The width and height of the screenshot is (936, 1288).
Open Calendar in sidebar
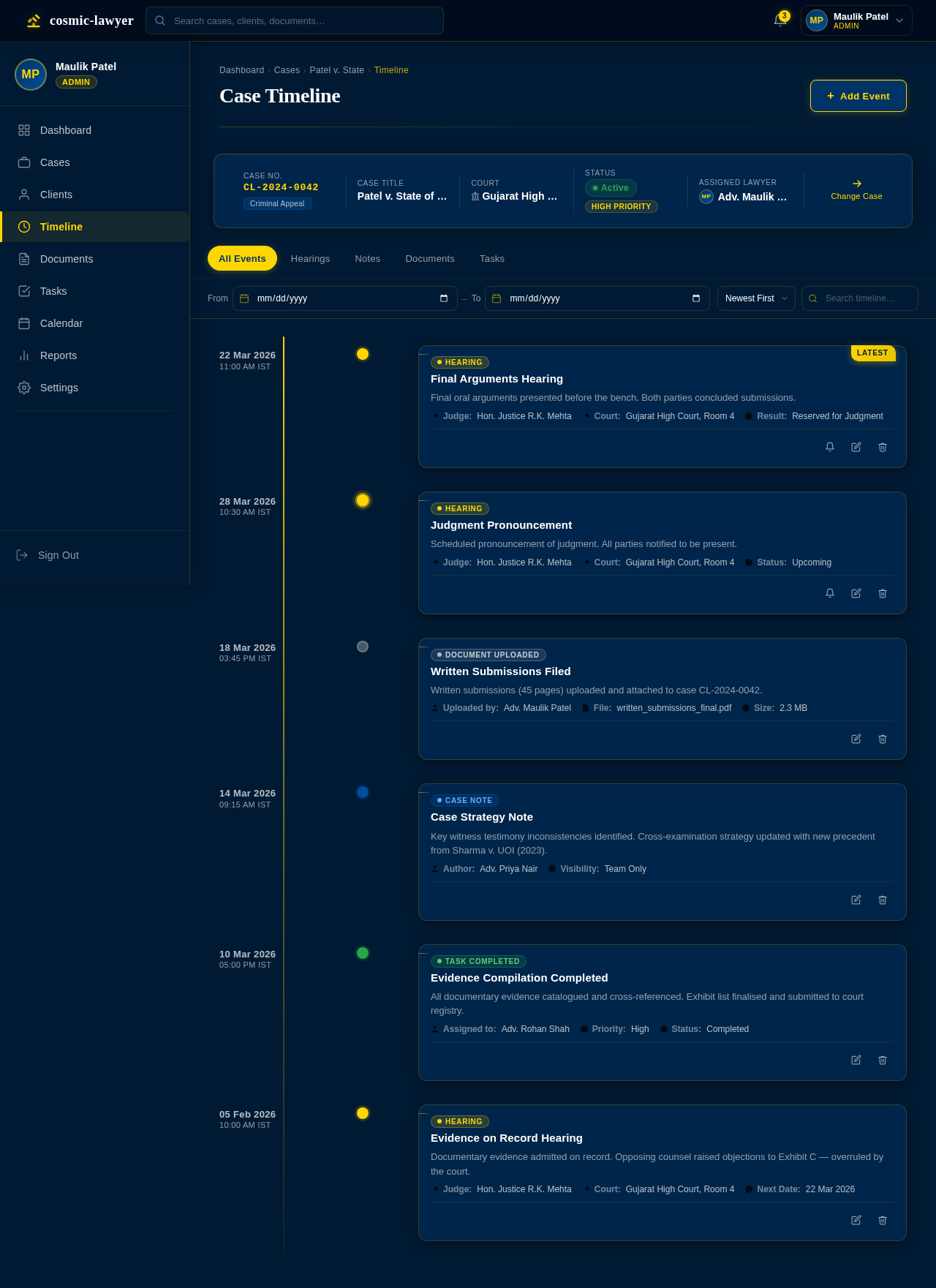tap(95, 323)
